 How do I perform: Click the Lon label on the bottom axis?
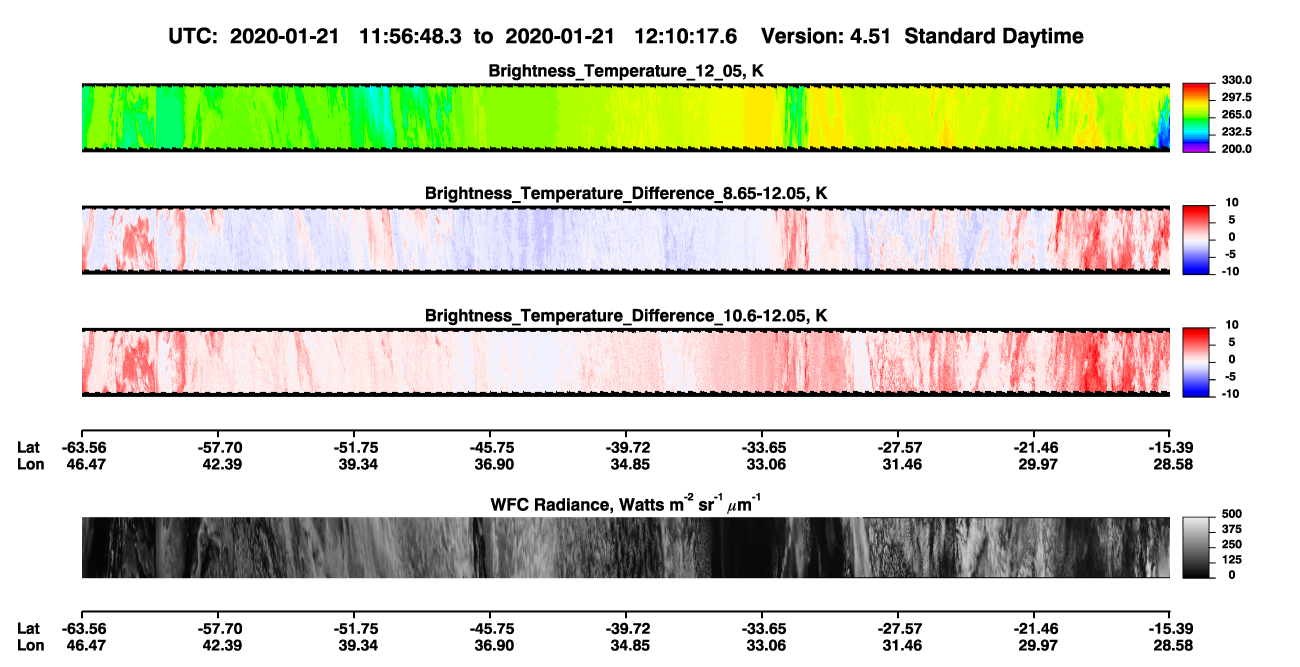[30, 645]
